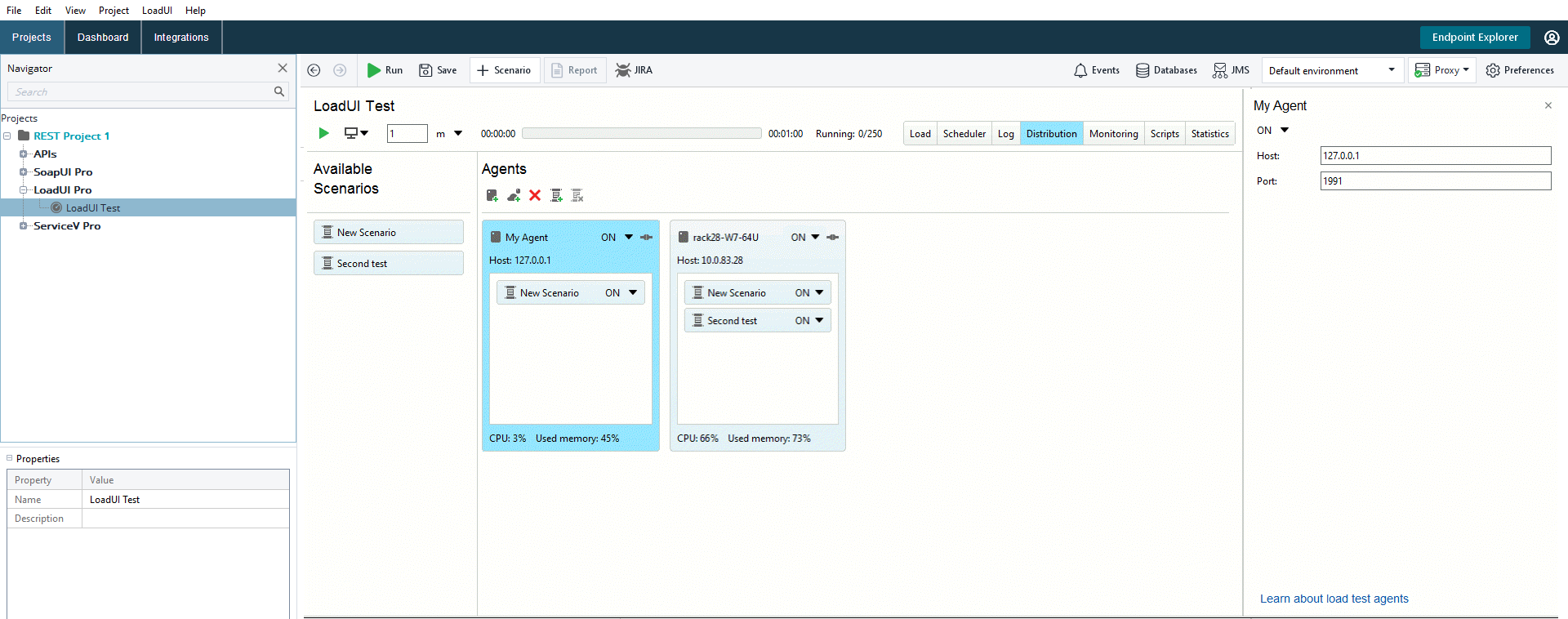Click the add scenario to agent icon
1568x619 pixels.
coord(557,195)
